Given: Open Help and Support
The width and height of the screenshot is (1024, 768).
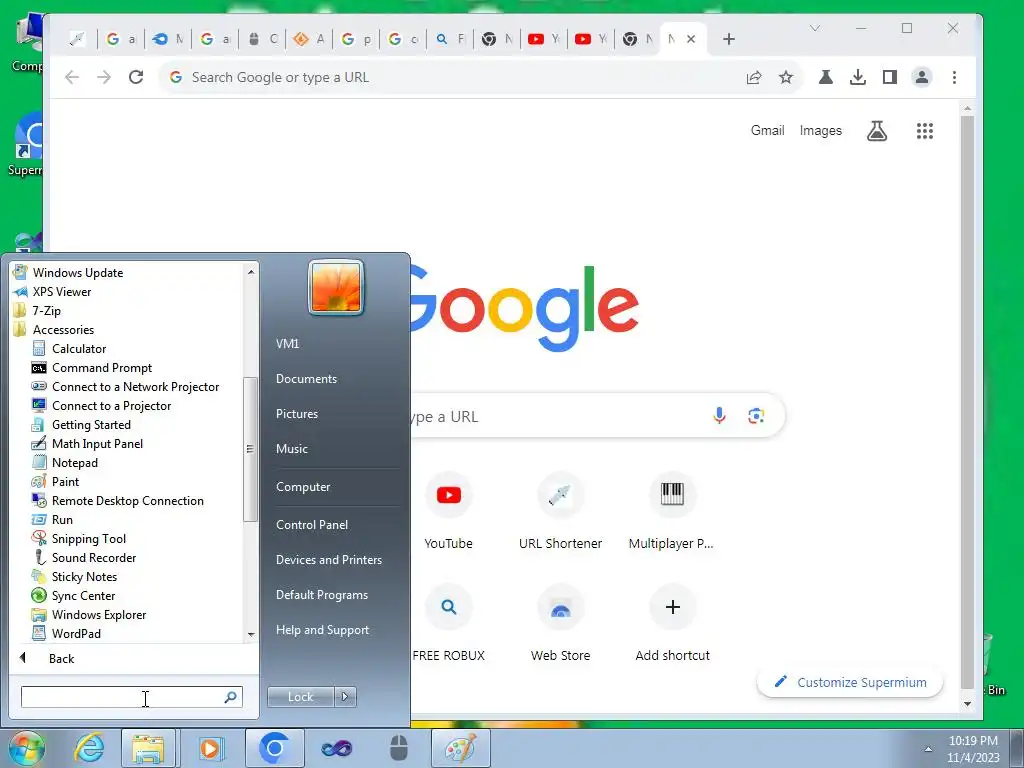Looking at the screenshot, I should pos(322,630).
